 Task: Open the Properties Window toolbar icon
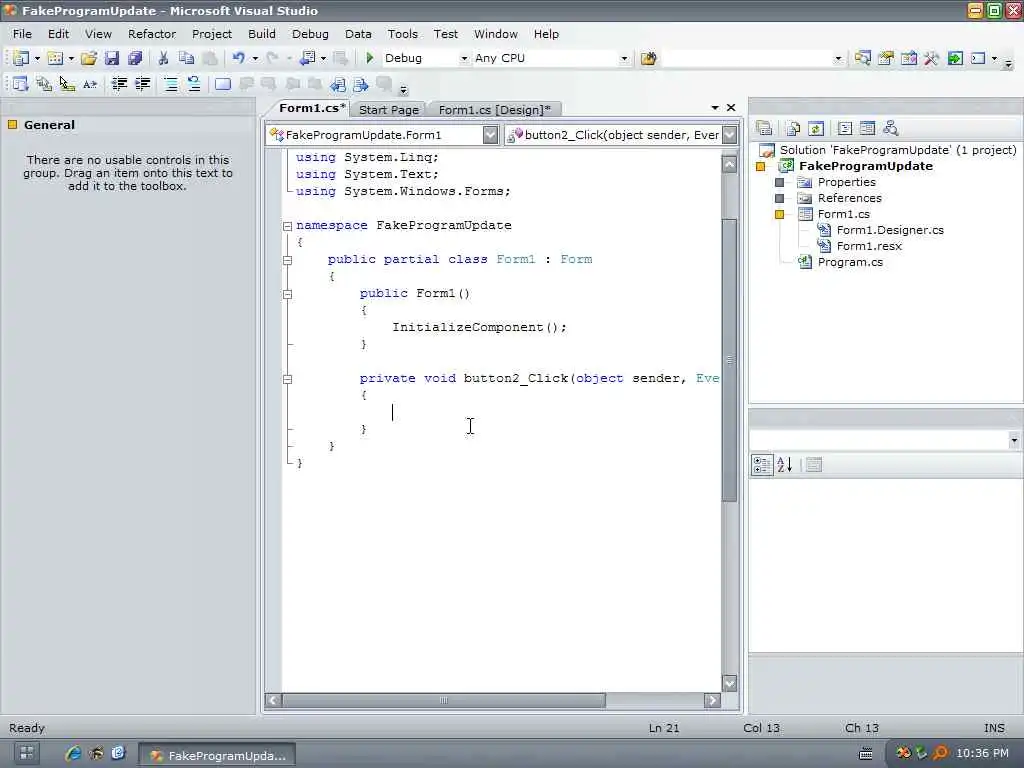click(886, 58)
